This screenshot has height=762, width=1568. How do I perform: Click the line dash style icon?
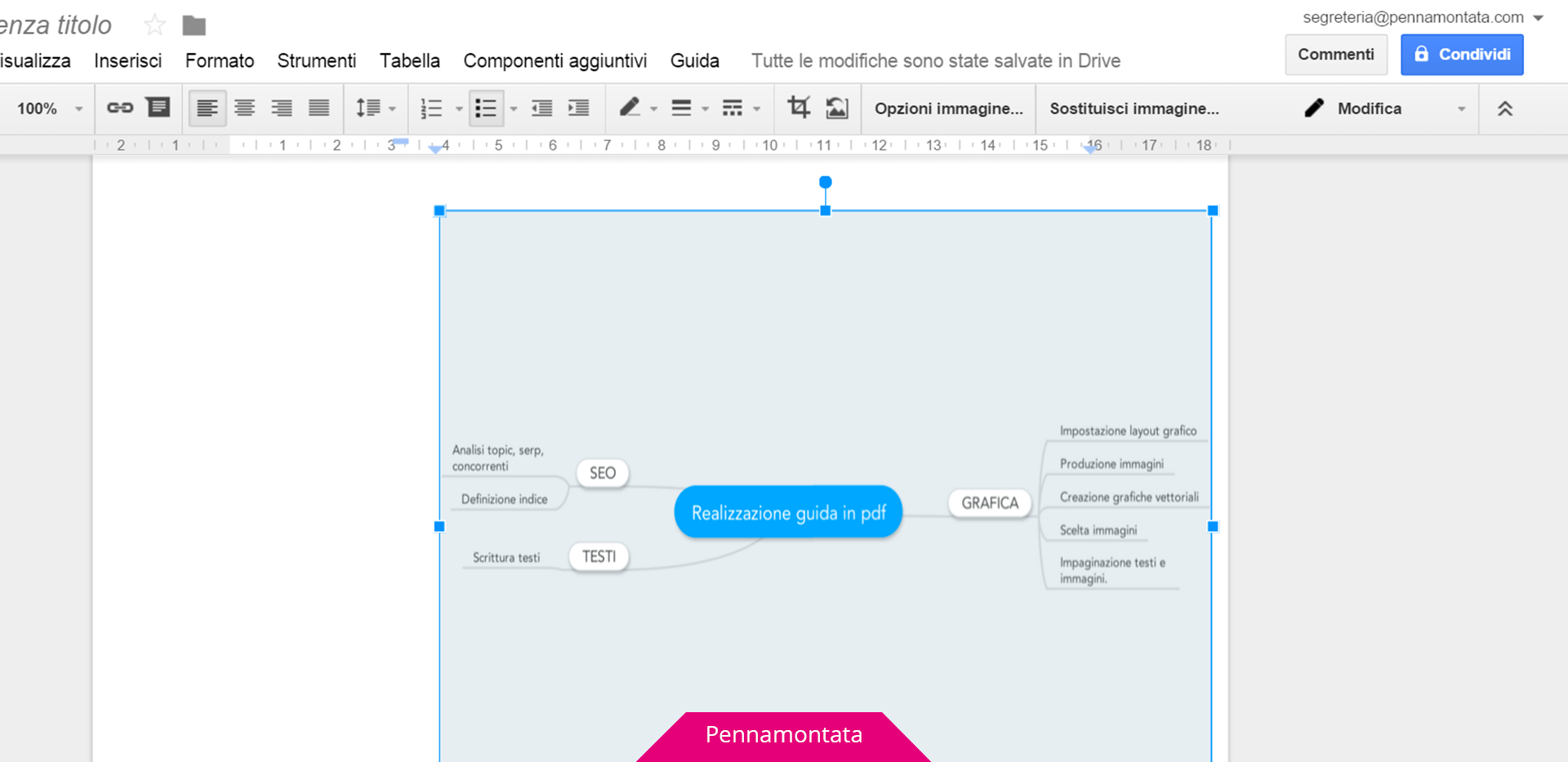[734, 108]
